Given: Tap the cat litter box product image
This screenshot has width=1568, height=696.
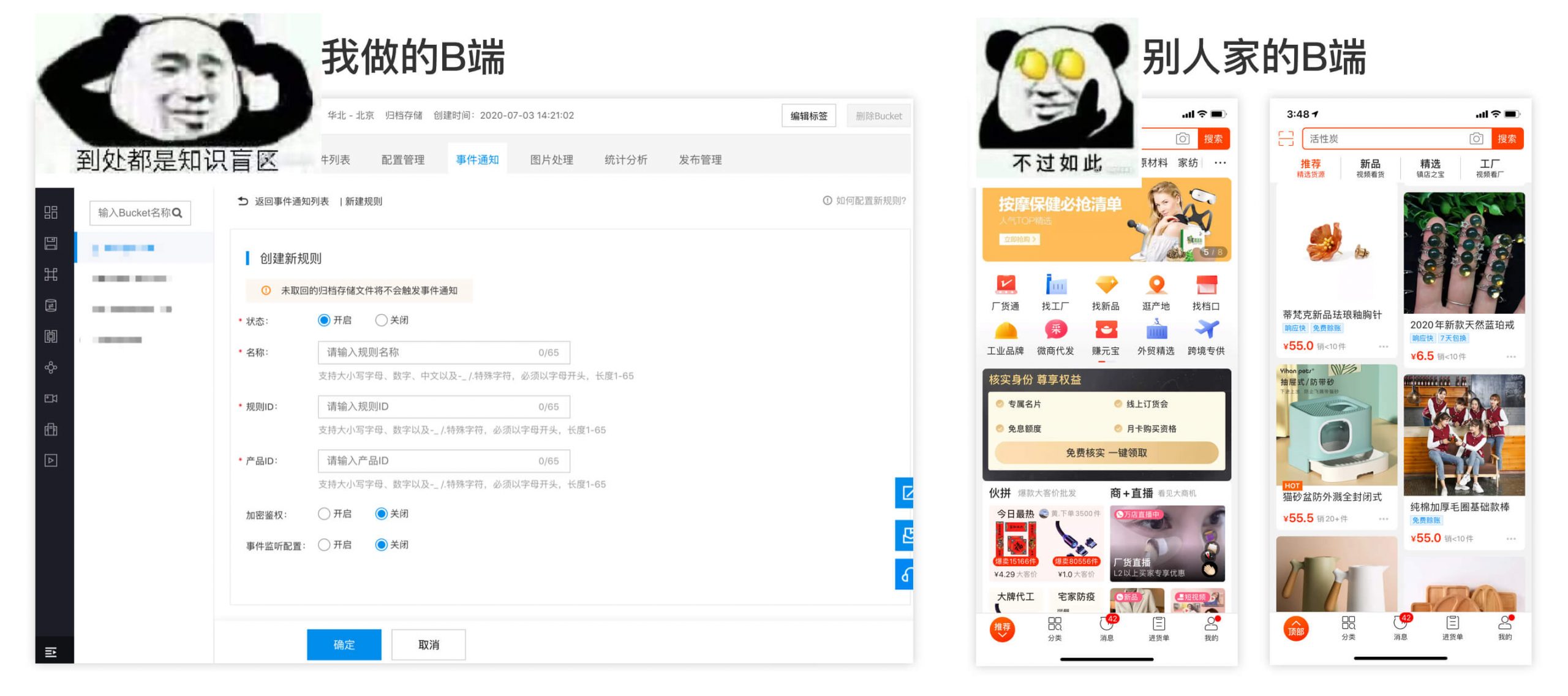Looking at the screenshot, I should (1335, 425).
